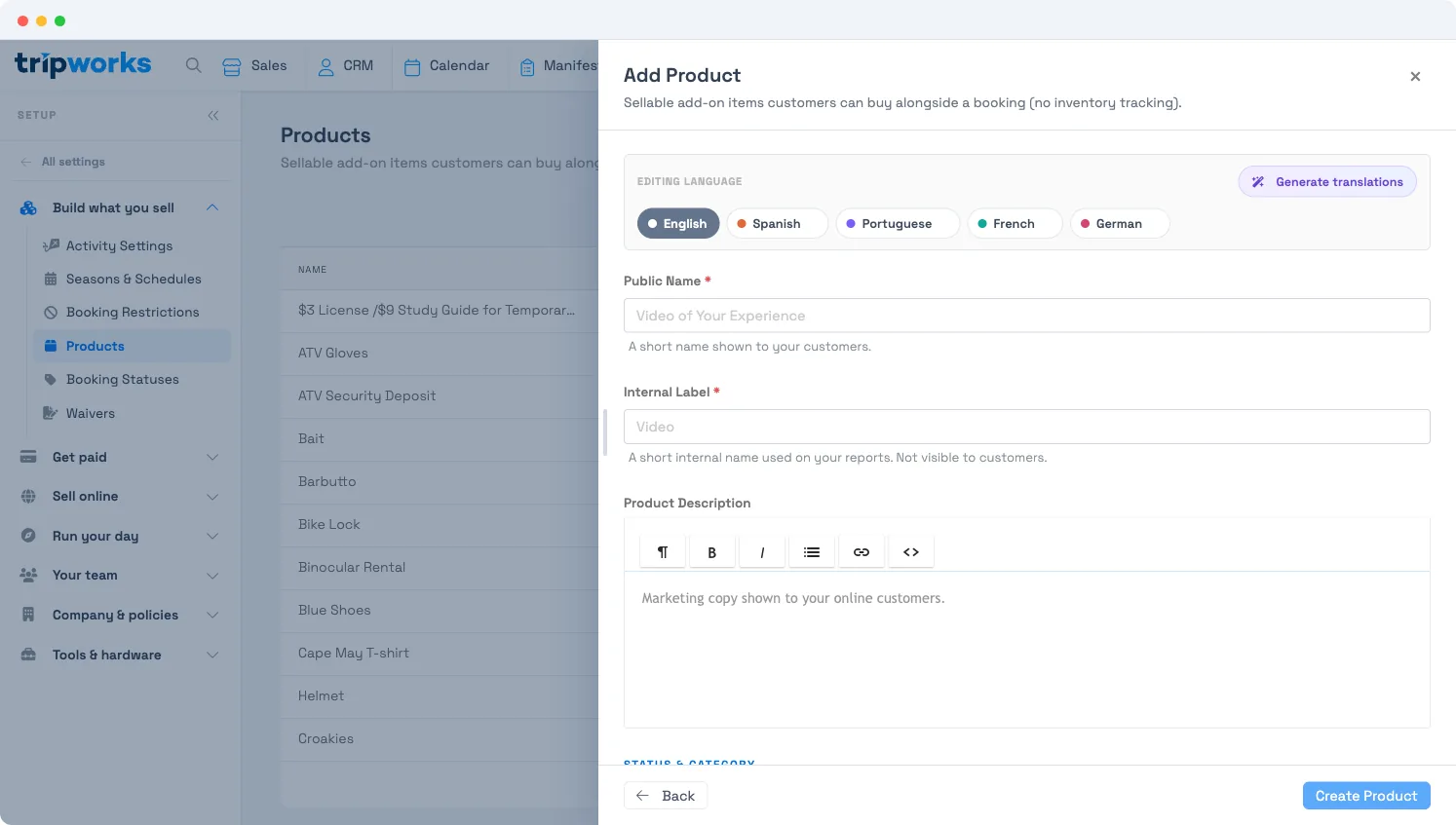This screenshot has height=825, width=1456.
Task: Click Generate translations button
Action: pyautogui.click(x=1327, y=181)
